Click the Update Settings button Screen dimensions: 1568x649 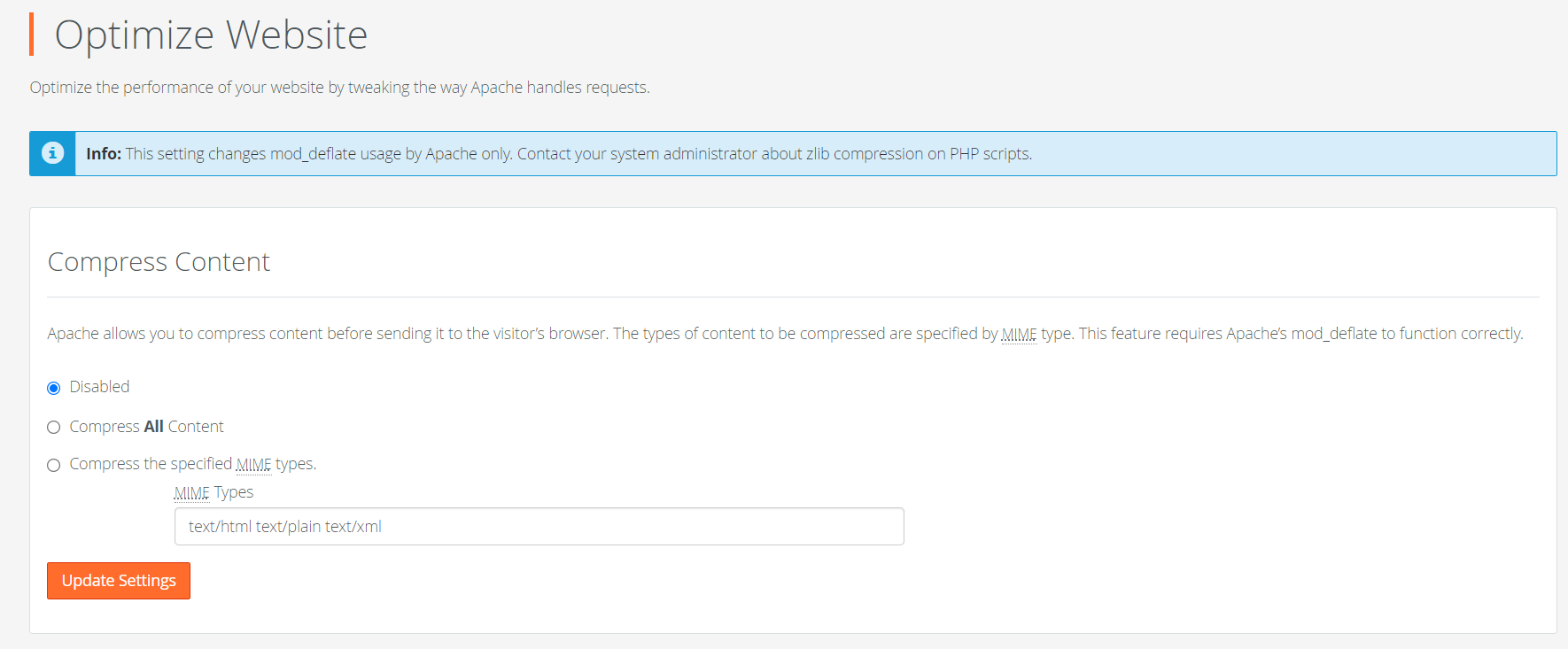119,581
